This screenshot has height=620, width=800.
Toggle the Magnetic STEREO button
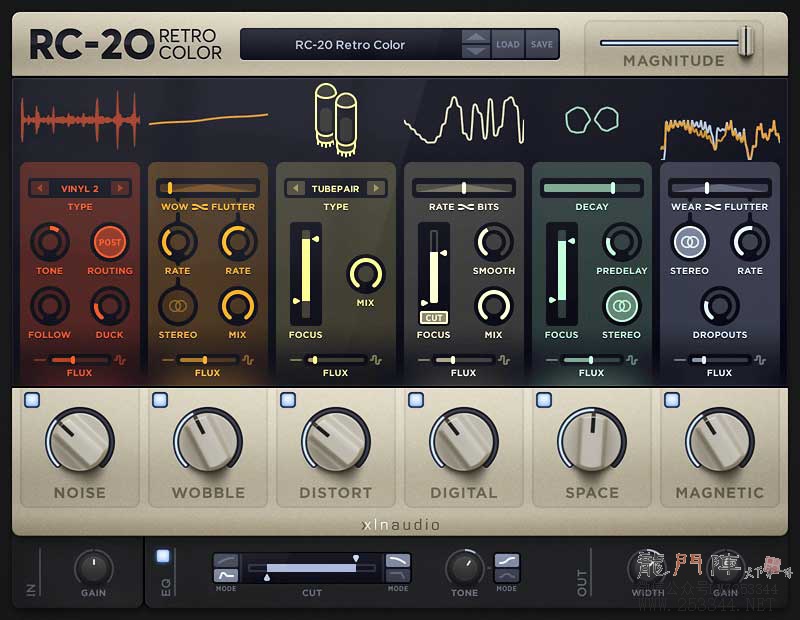click(x=689, y=242)
